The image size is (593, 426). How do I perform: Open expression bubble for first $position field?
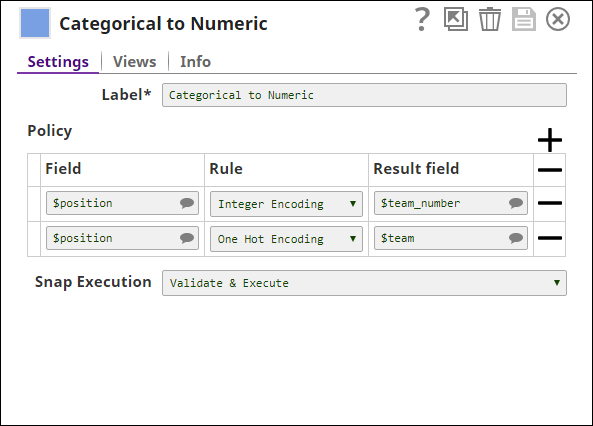187,203
